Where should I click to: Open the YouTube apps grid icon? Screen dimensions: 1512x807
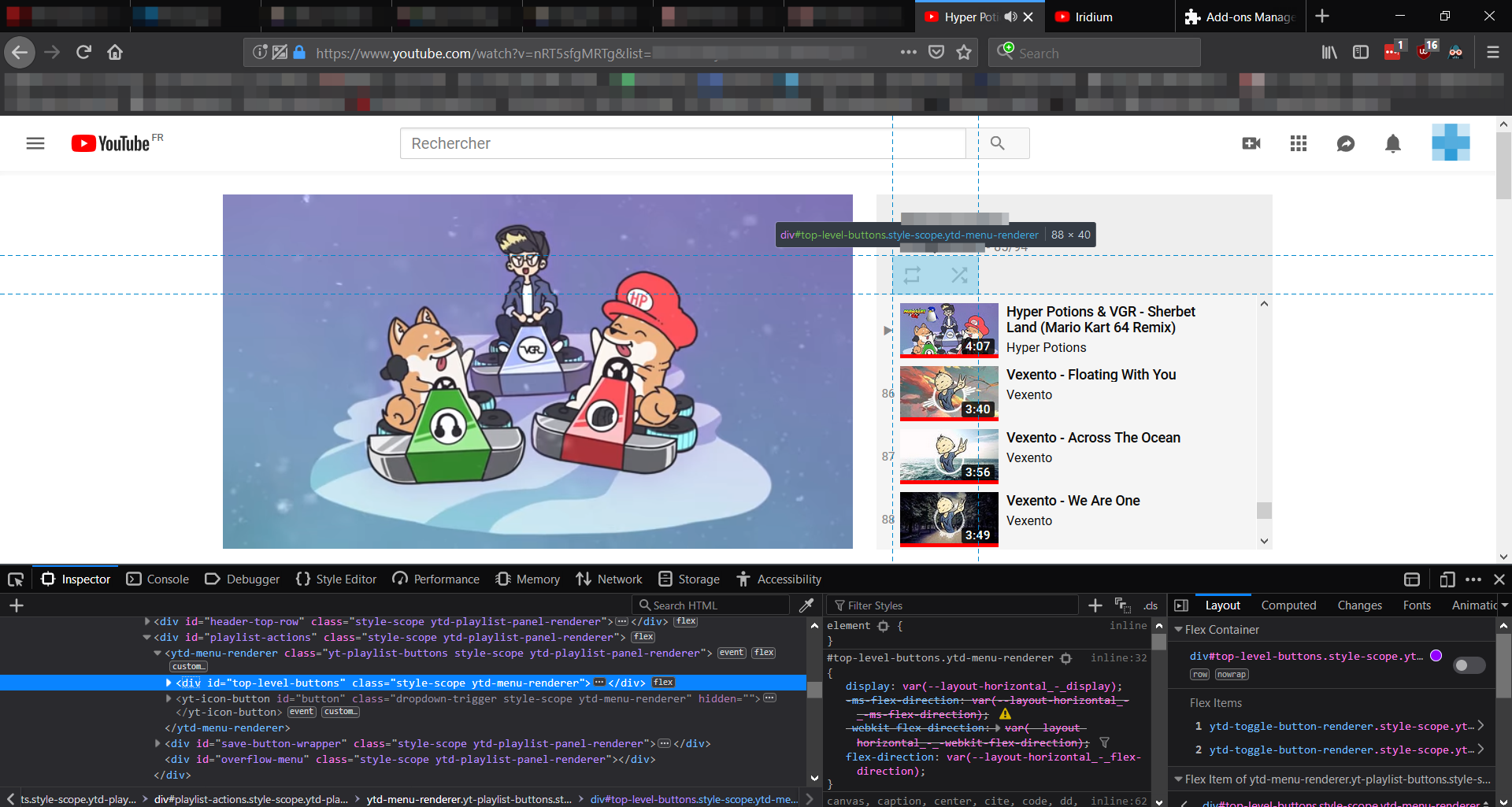click(x=1299, y=143)
